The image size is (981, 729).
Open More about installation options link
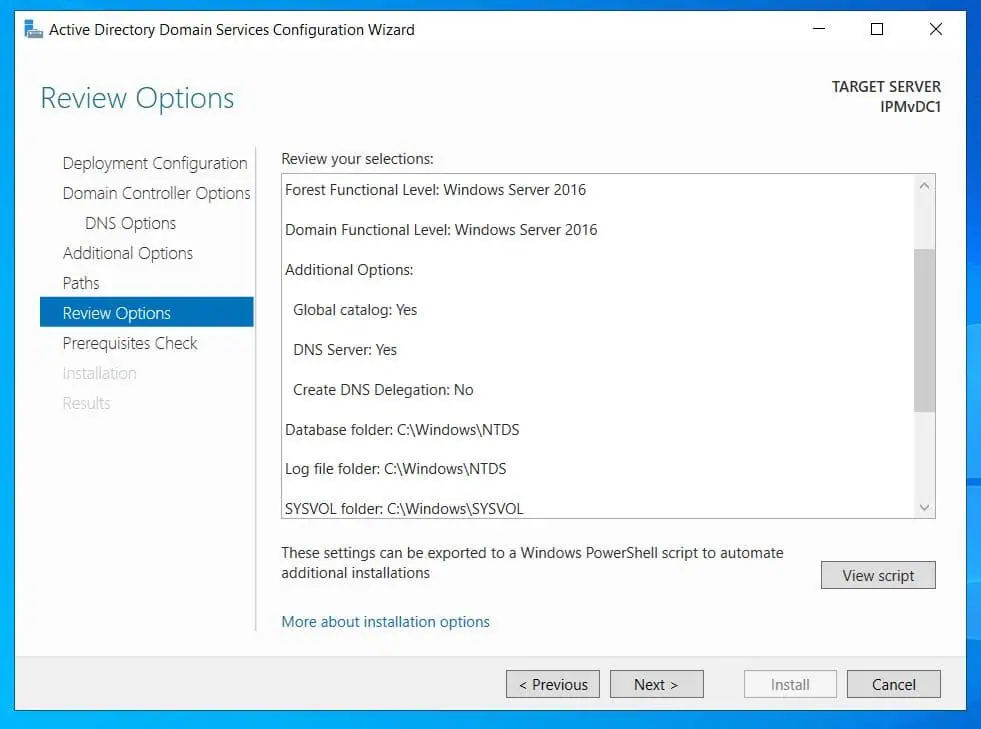coord(385,621)
